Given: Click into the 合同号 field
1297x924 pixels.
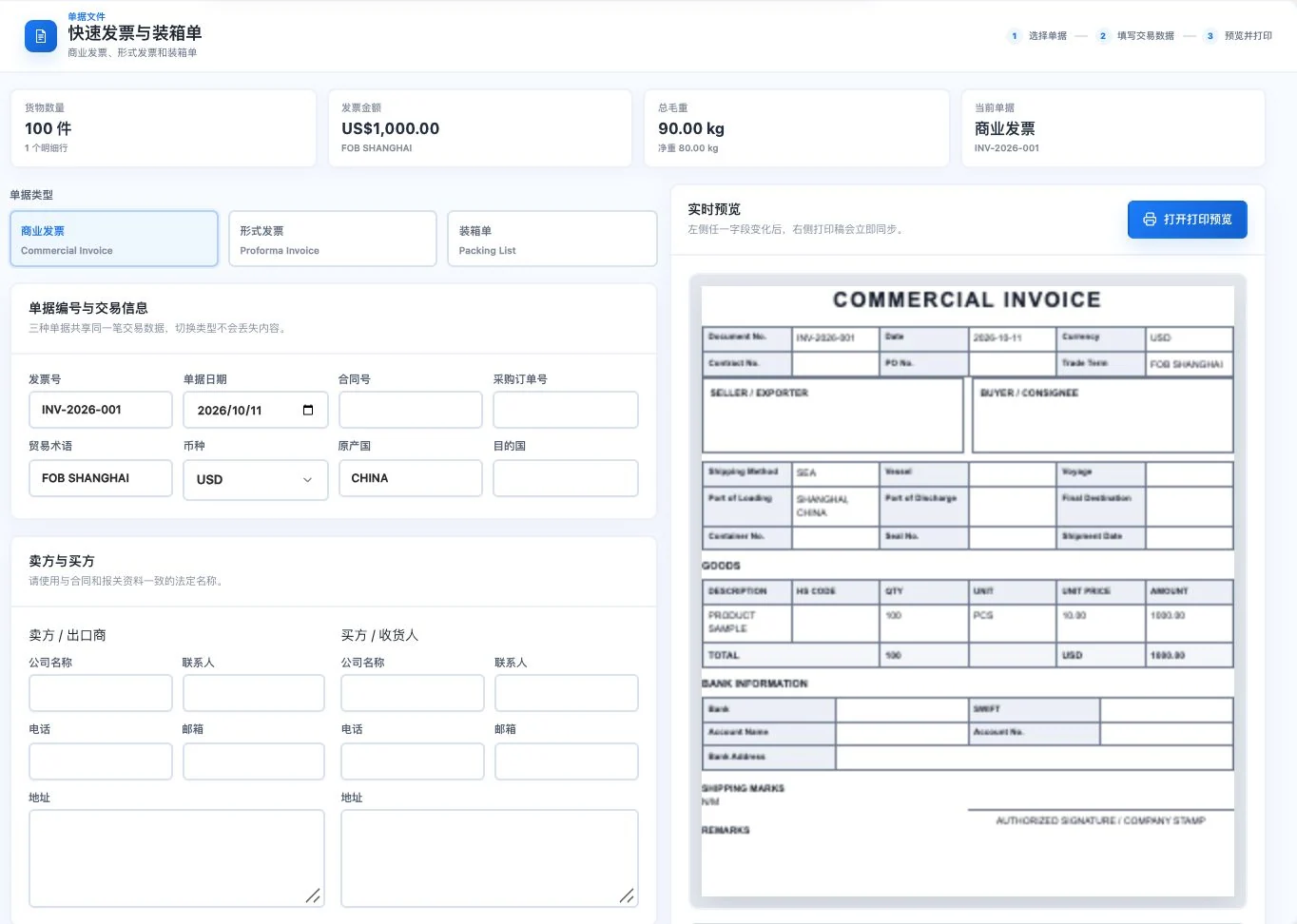Looking at the screenshot, I should (411, 410).
